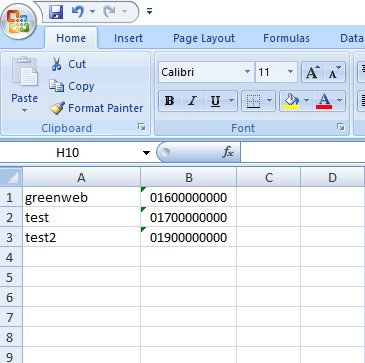
Task: Expand the Paste options arrow
Action: (x=24, y=110)
